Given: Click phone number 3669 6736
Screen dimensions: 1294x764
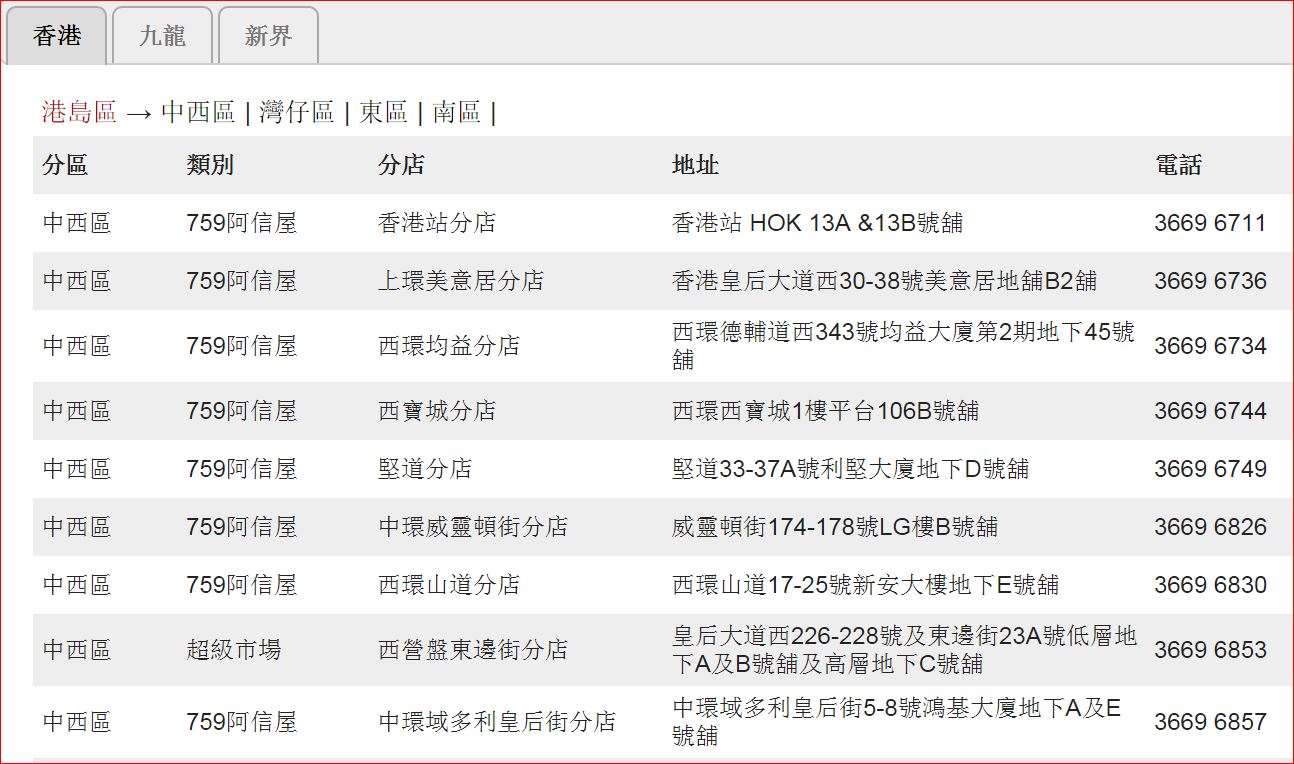Looking at the screenshot, I should click(x=1210, y=281).
